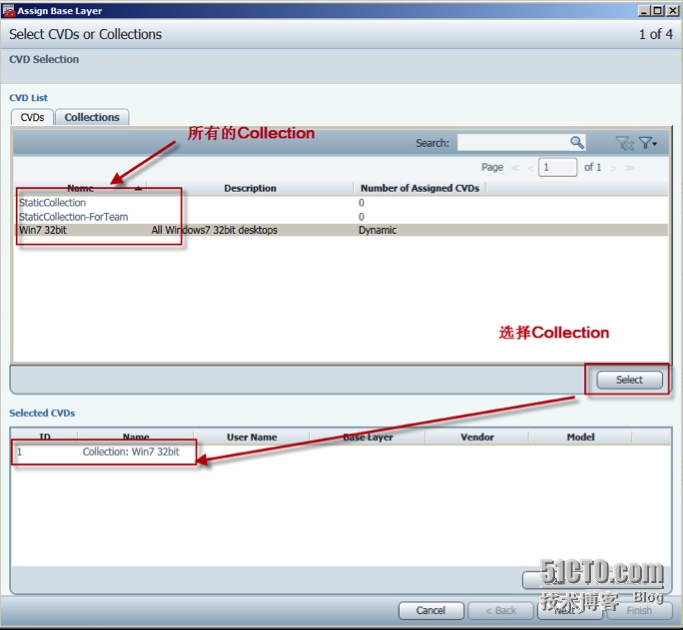Image resolution: width=683 pixels, height=630 pixels.
Task: Click the Dynamic value cell
Action: tap(377, 230)
